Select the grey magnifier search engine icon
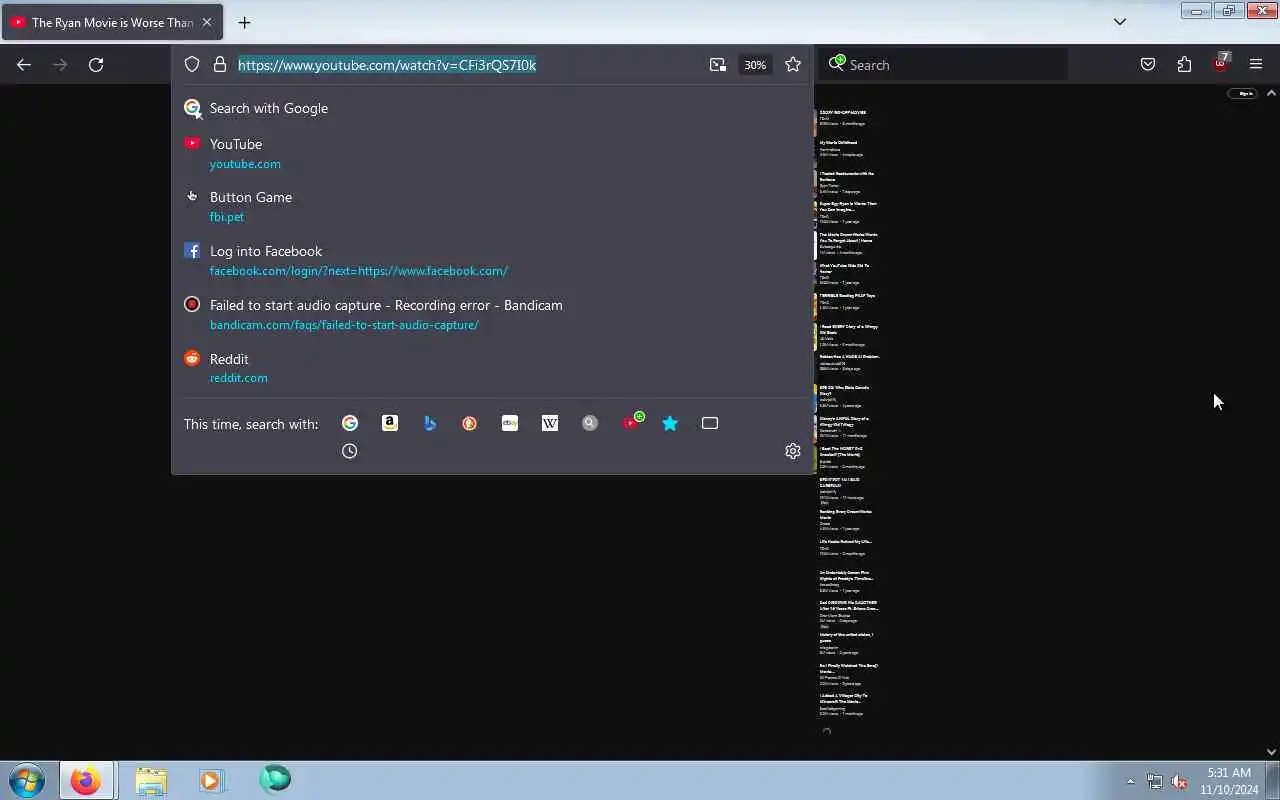This screenshot has width=1280, height=800. click(x=590, y=423)
